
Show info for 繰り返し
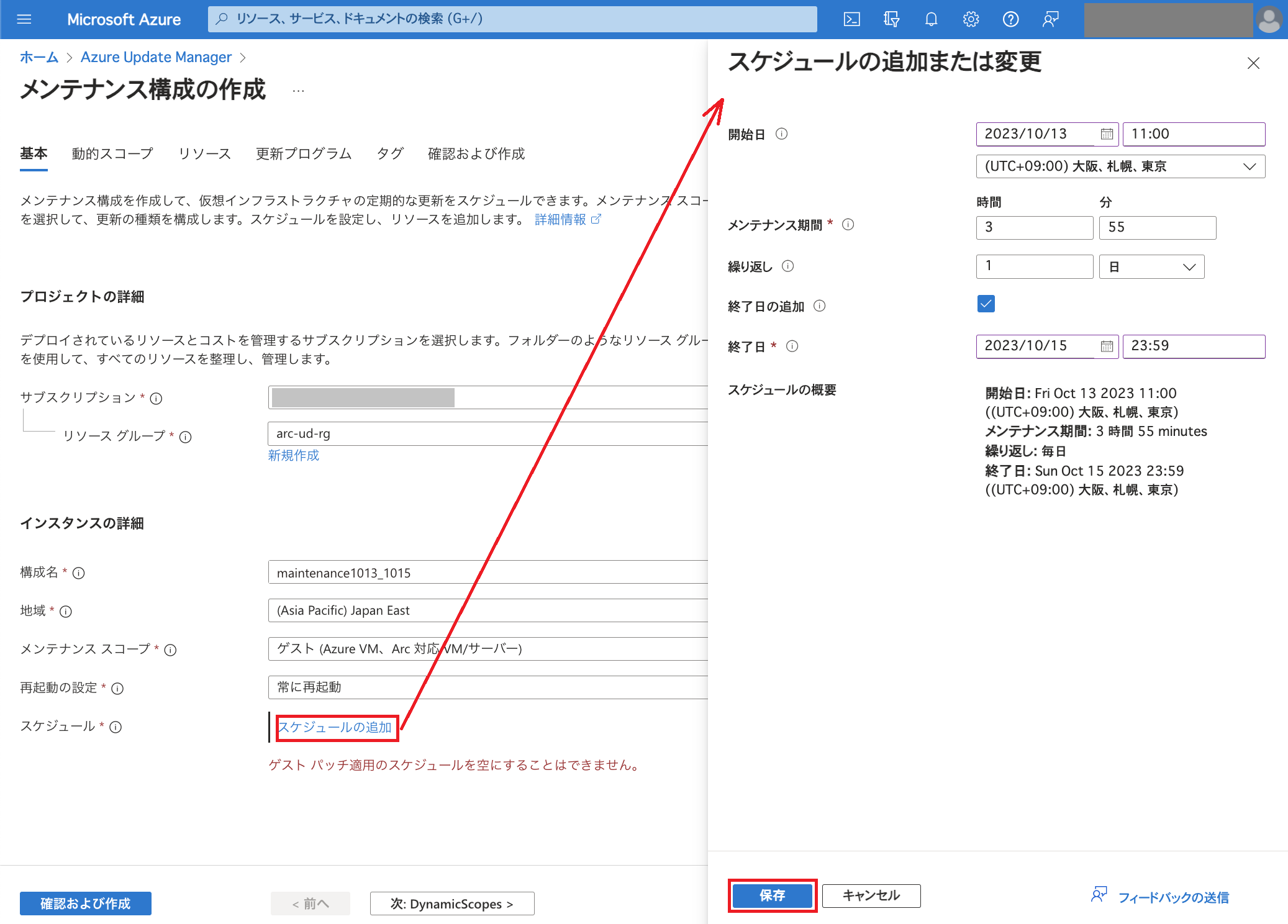(x=788, y=266)
